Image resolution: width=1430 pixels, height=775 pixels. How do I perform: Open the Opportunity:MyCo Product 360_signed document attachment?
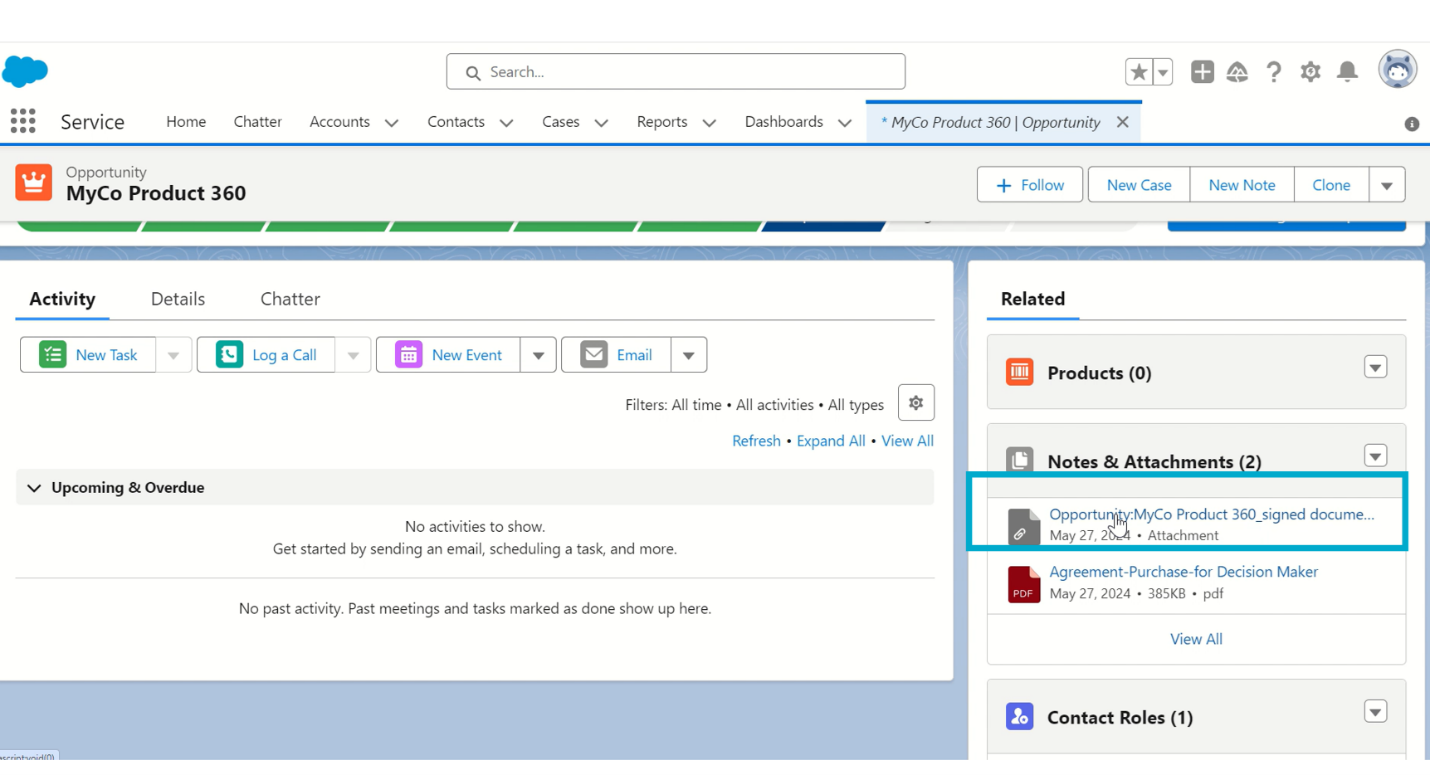pos(1212,514)
